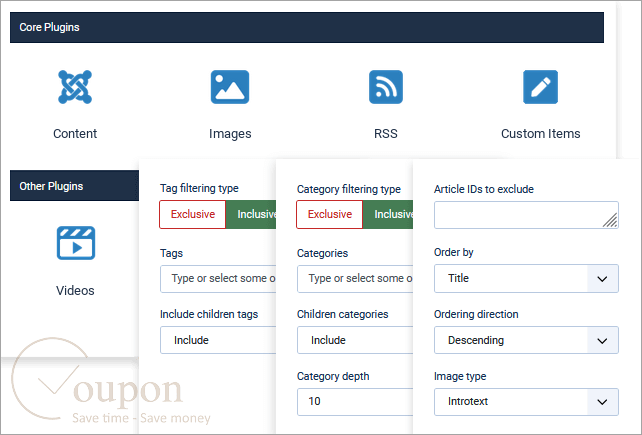Click the Categories selection field
This screenshot has height=435, width=642.
[x=355, y=279]
